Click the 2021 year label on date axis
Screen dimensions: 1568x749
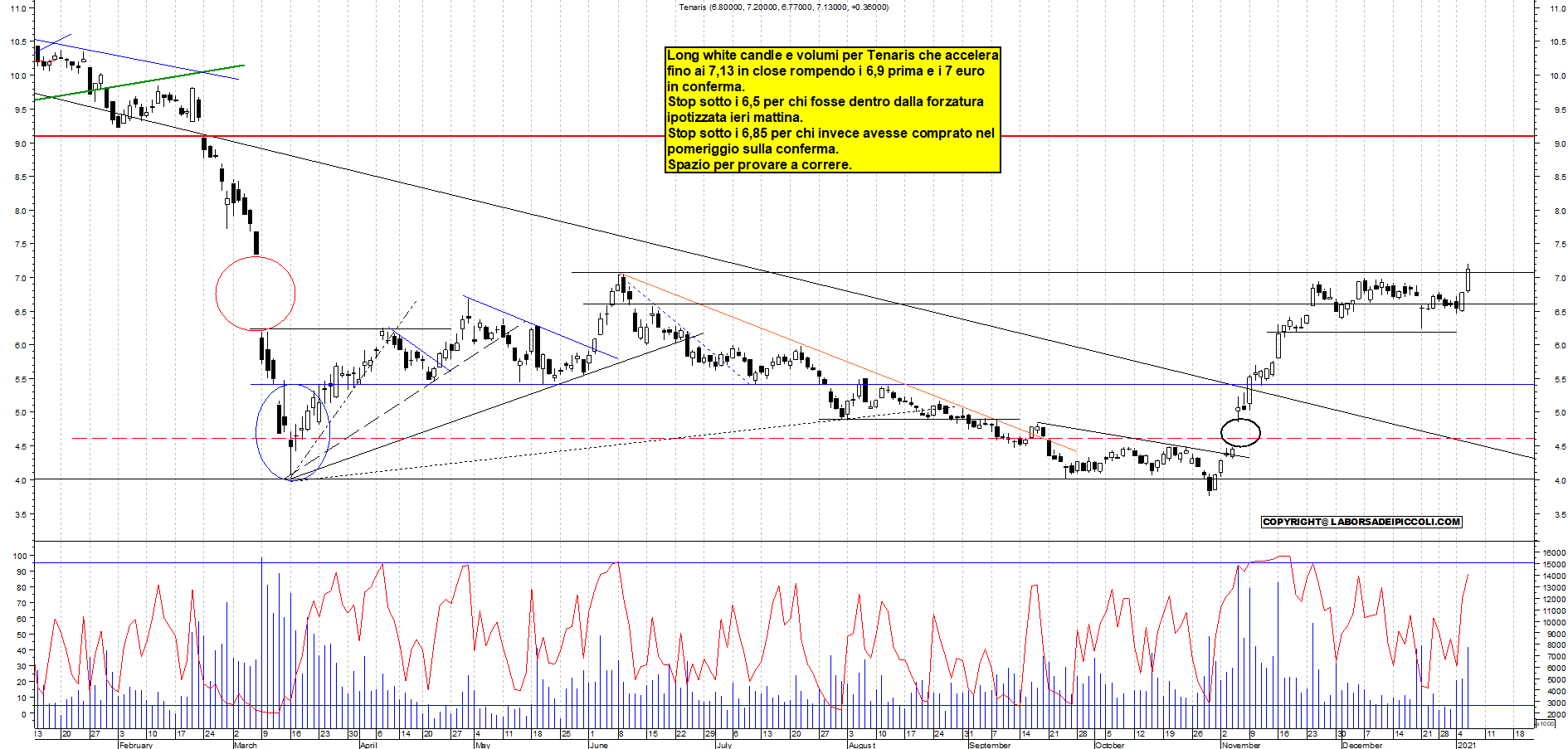[1468, 745]
